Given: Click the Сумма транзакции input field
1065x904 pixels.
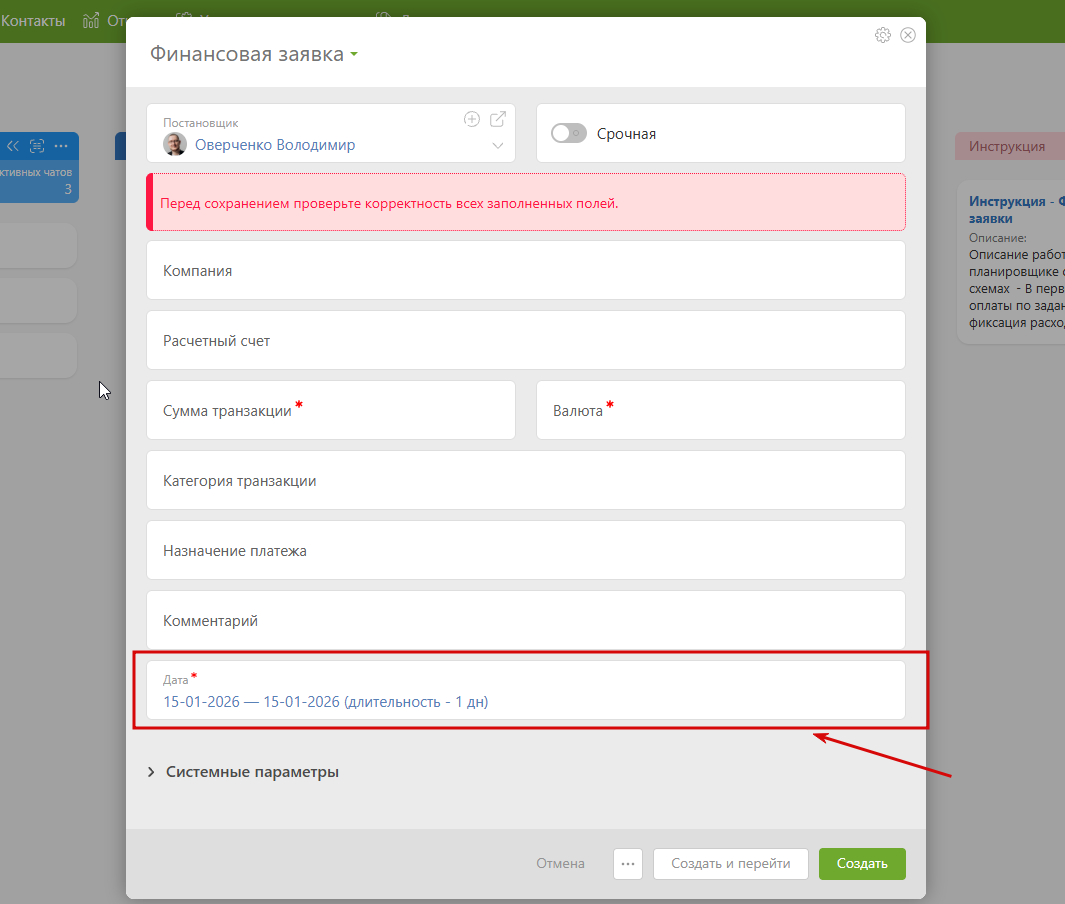Looking at the screenshot, I should 331,410.
